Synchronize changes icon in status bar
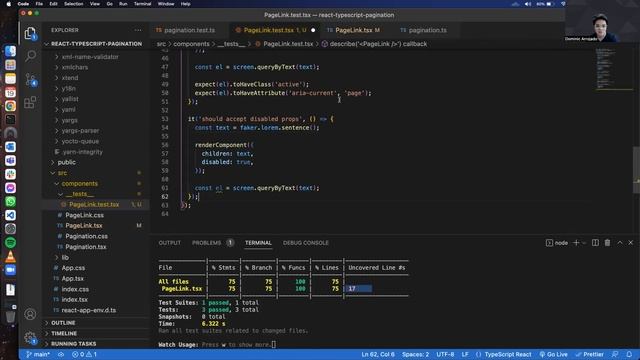This screenshot has height=360, width=640. coord(61,354)
